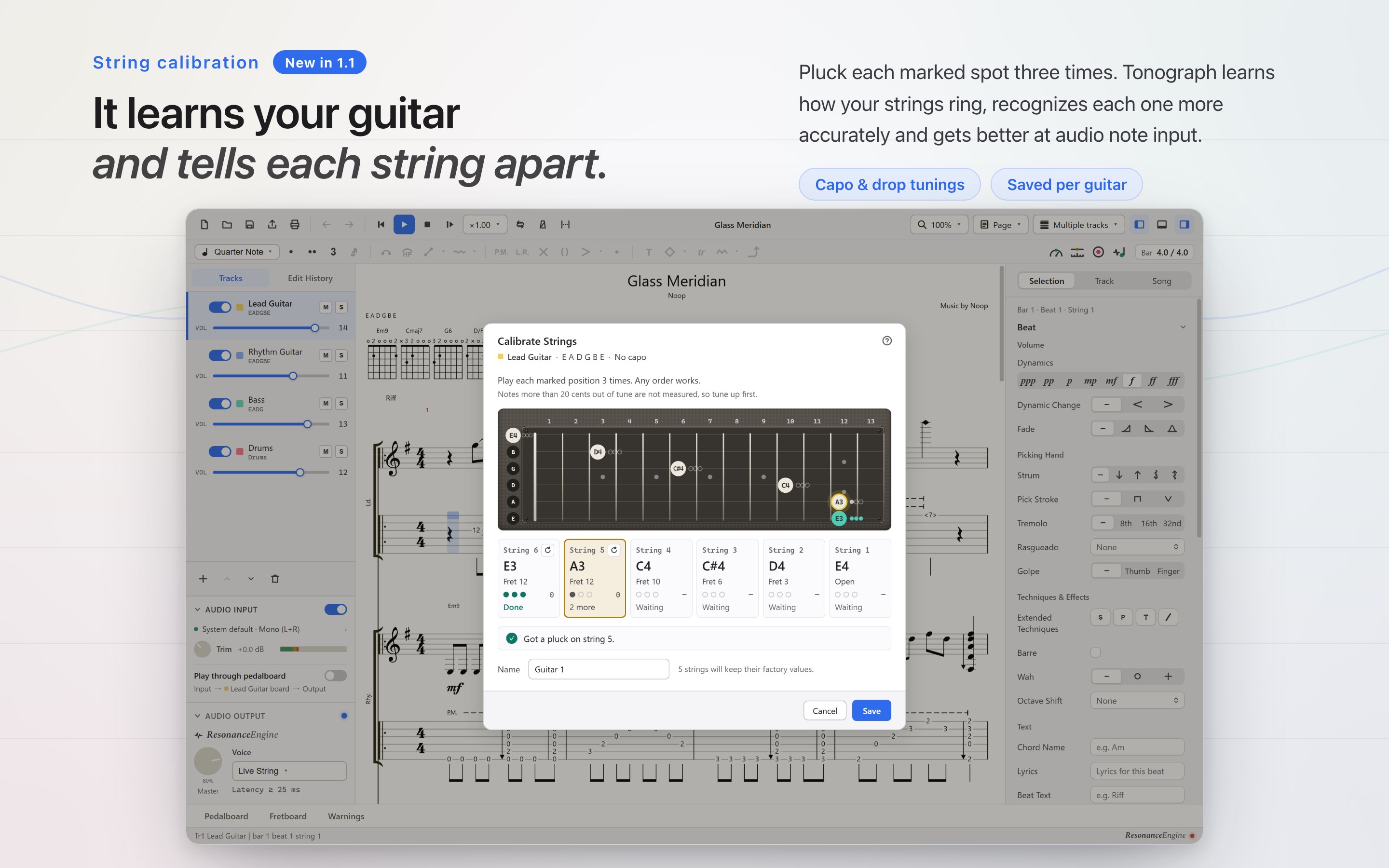Open the Quarter Note duration dropdown
The height and width of the screenshot is (868, 1389).
click(x=237, y=251)
